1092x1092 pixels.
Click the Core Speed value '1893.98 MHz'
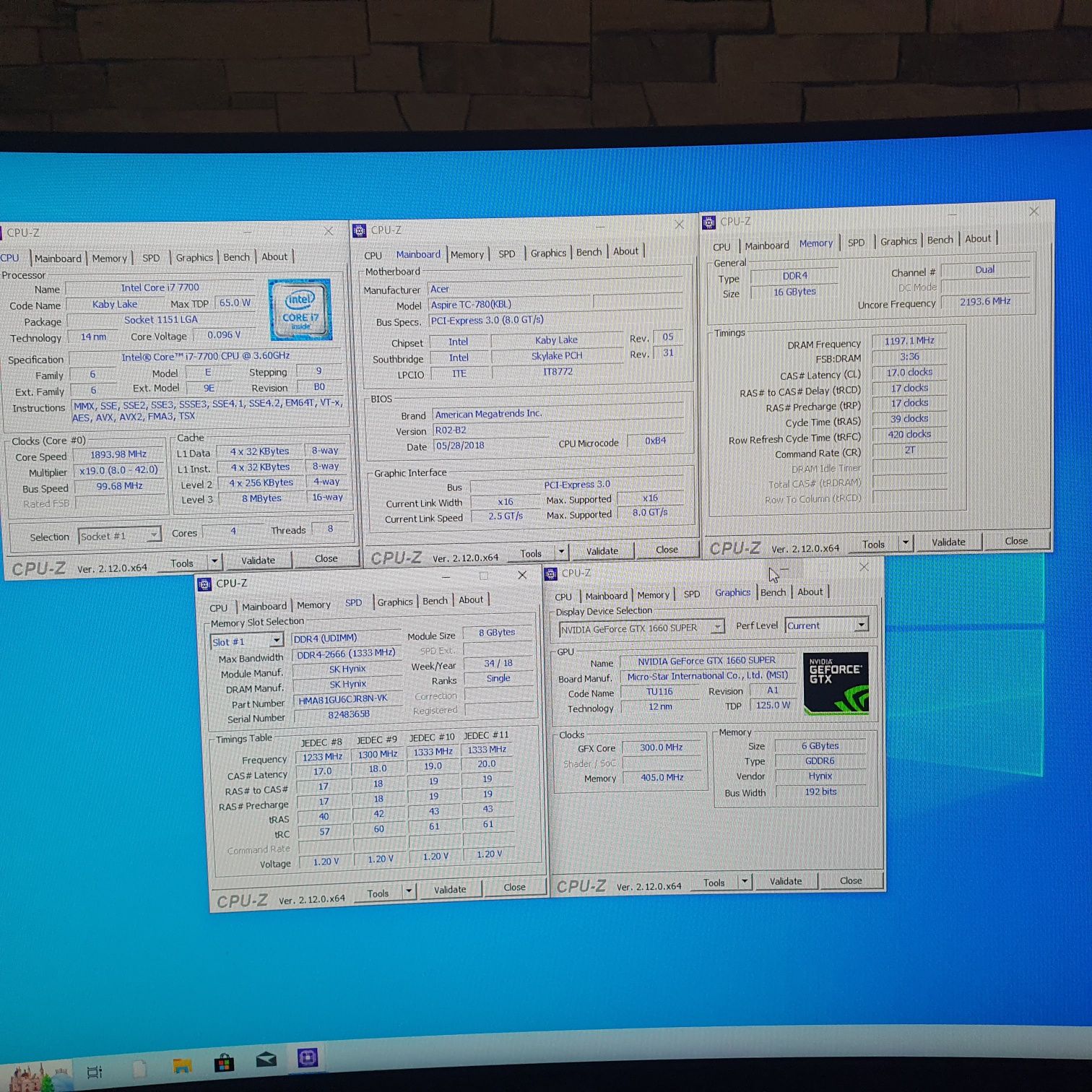click(x=118, y=454)
